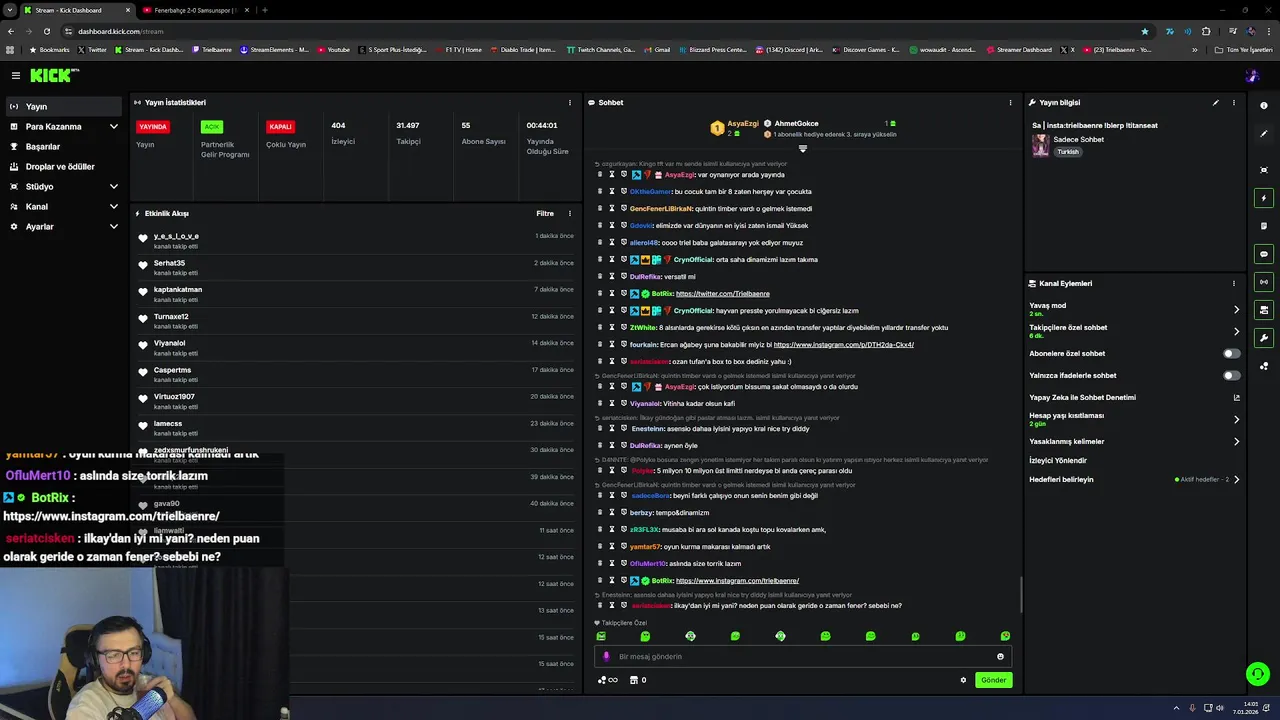Click the user avatar at top right
Screen dimensions: 1280x720
(x=1252, y=75)
